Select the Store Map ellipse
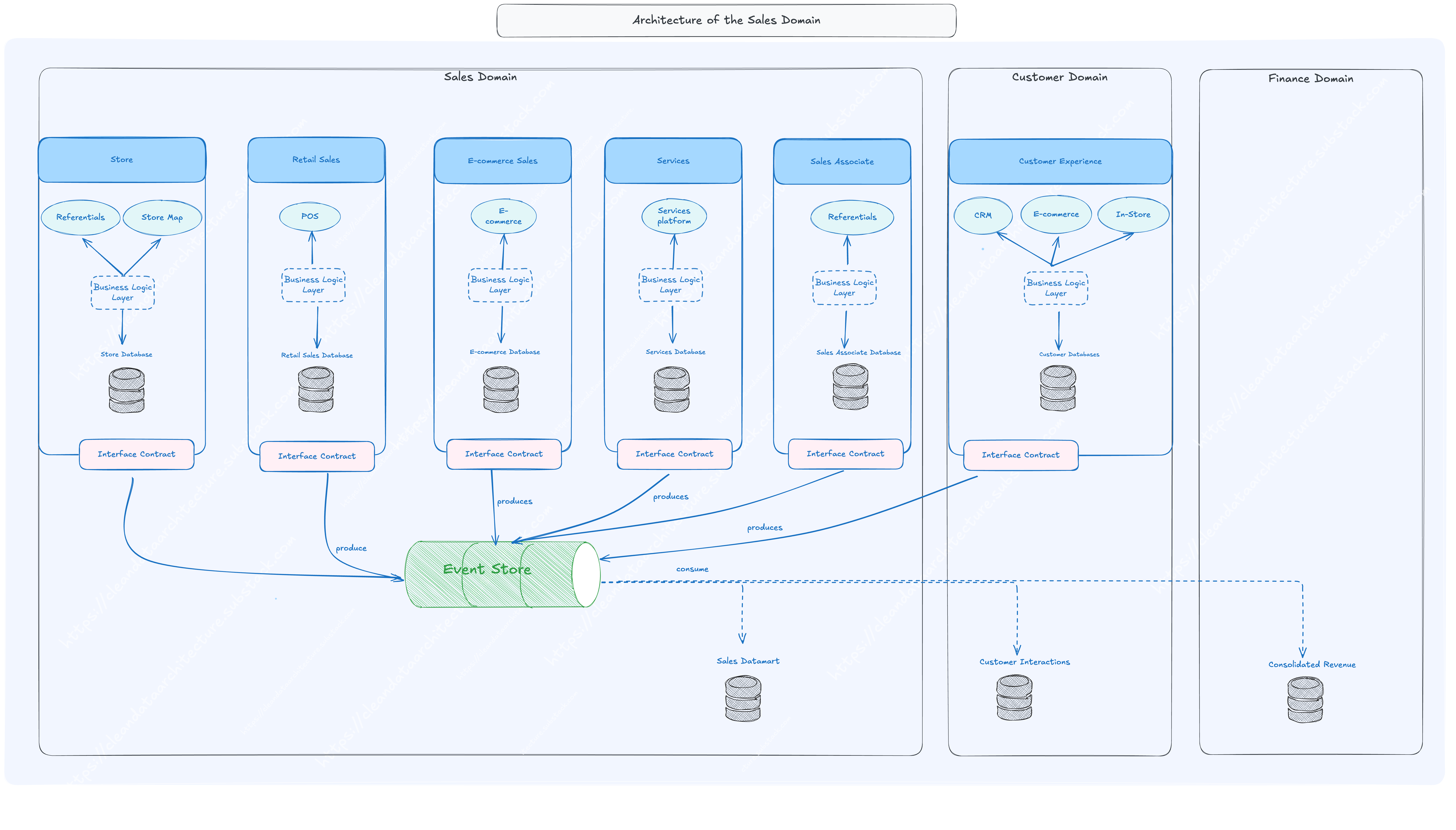This screenshot has width=1456, height=830. point(162,217)
